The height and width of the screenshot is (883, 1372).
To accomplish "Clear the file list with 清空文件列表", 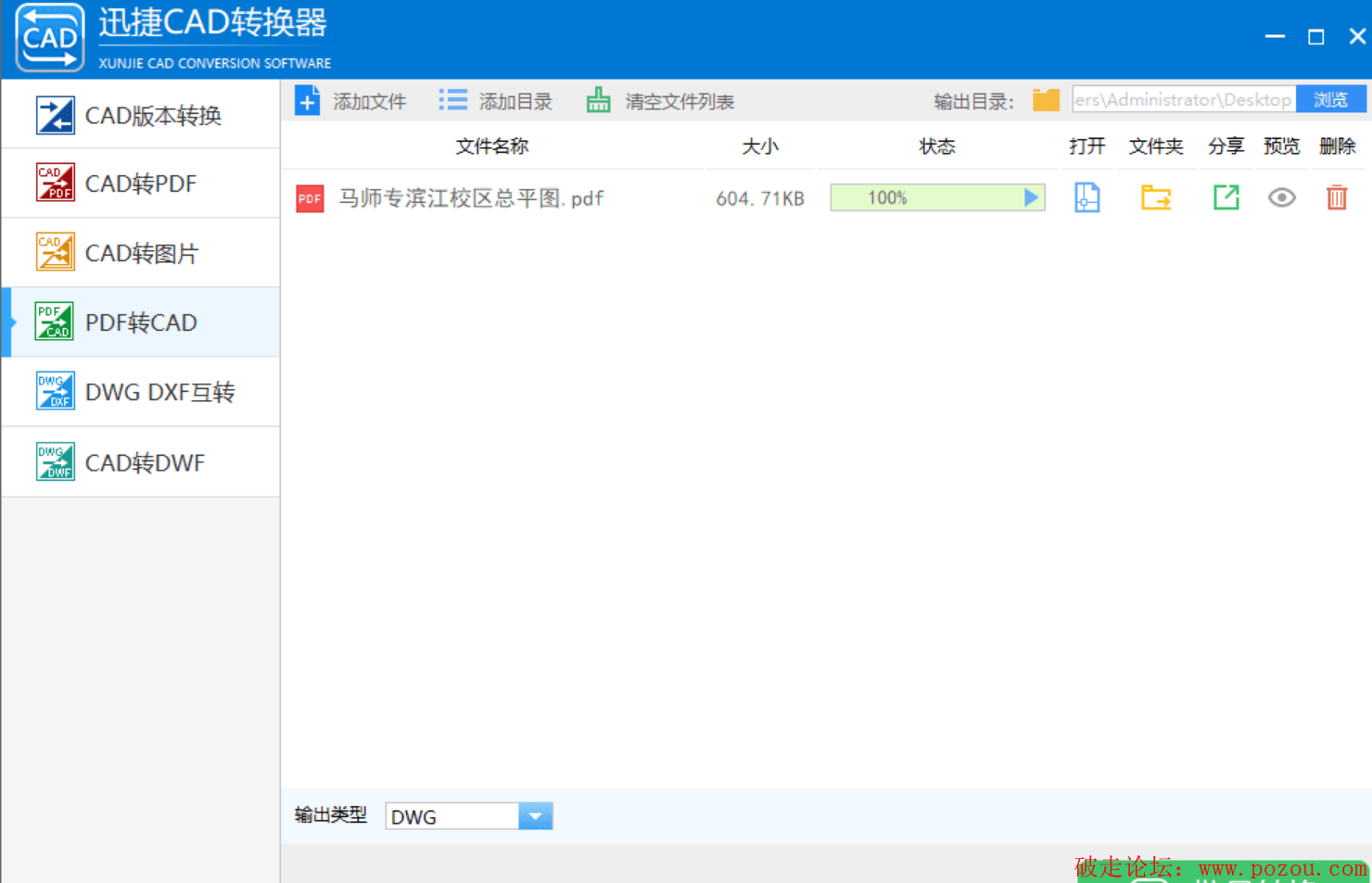I will [660, 101].
